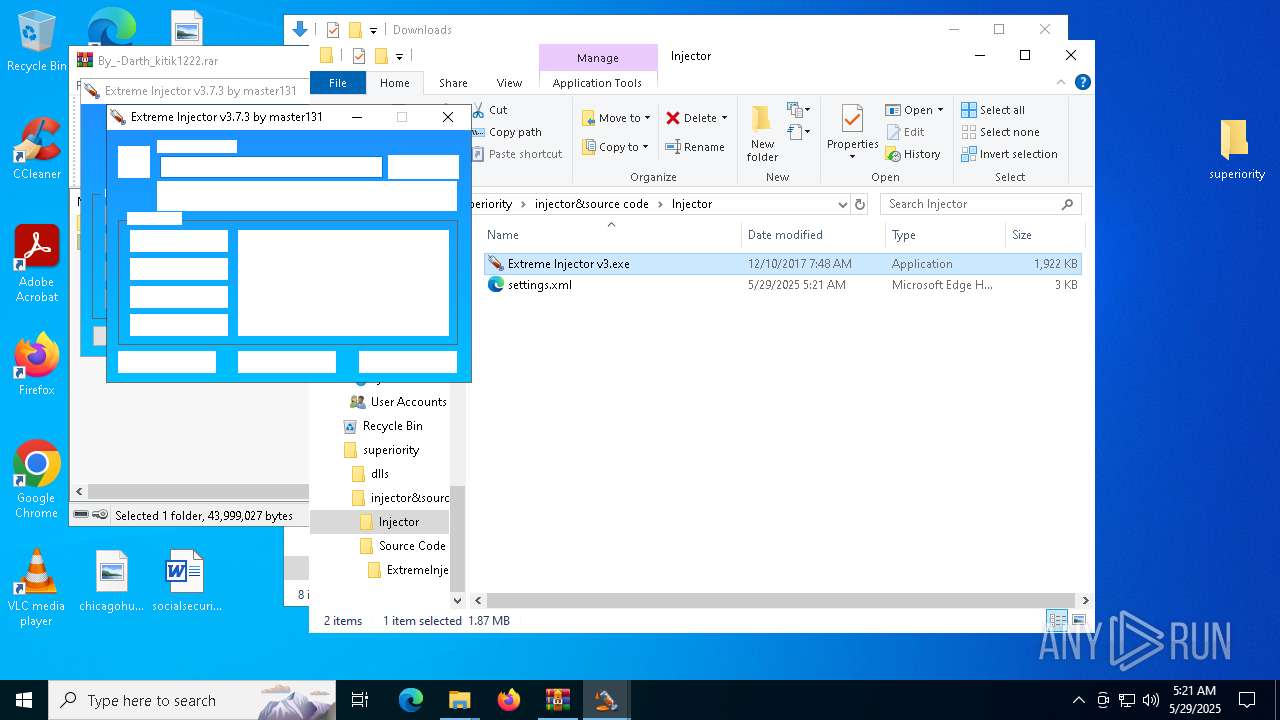Click Extreme Injector icon in the taskbar
This screenshot has height=720, width=1280.
point(605,700)
